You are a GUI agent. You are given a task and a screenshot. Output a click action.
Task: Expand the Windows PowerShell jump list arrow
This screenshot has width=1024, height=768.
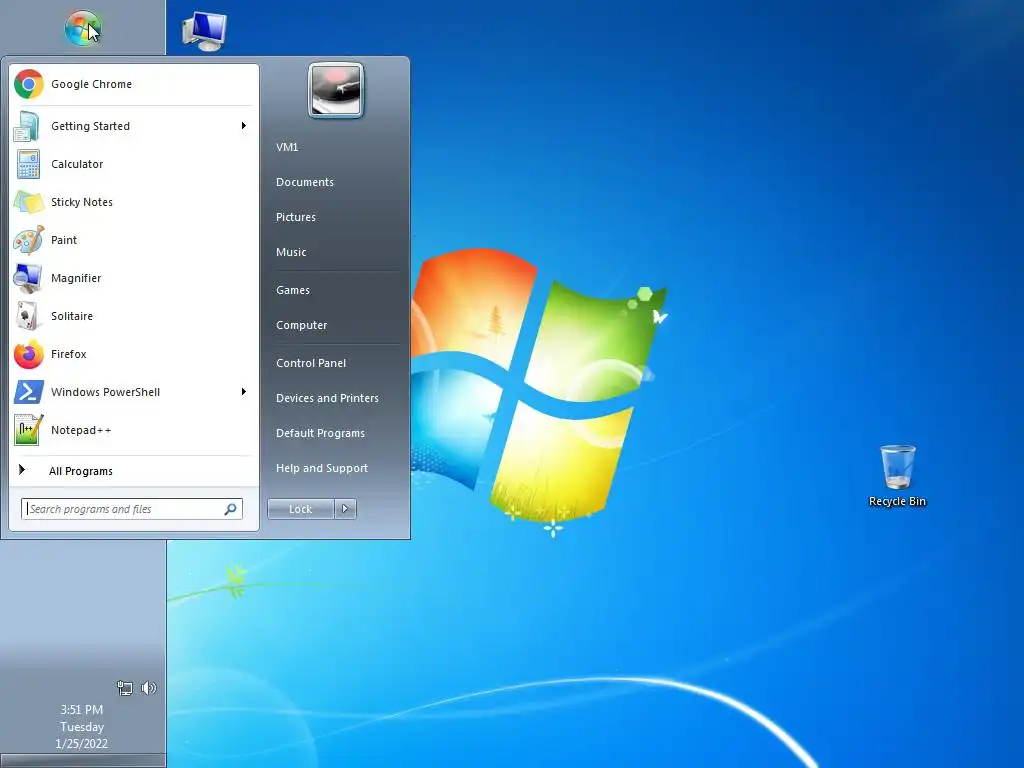pos(244,391)
